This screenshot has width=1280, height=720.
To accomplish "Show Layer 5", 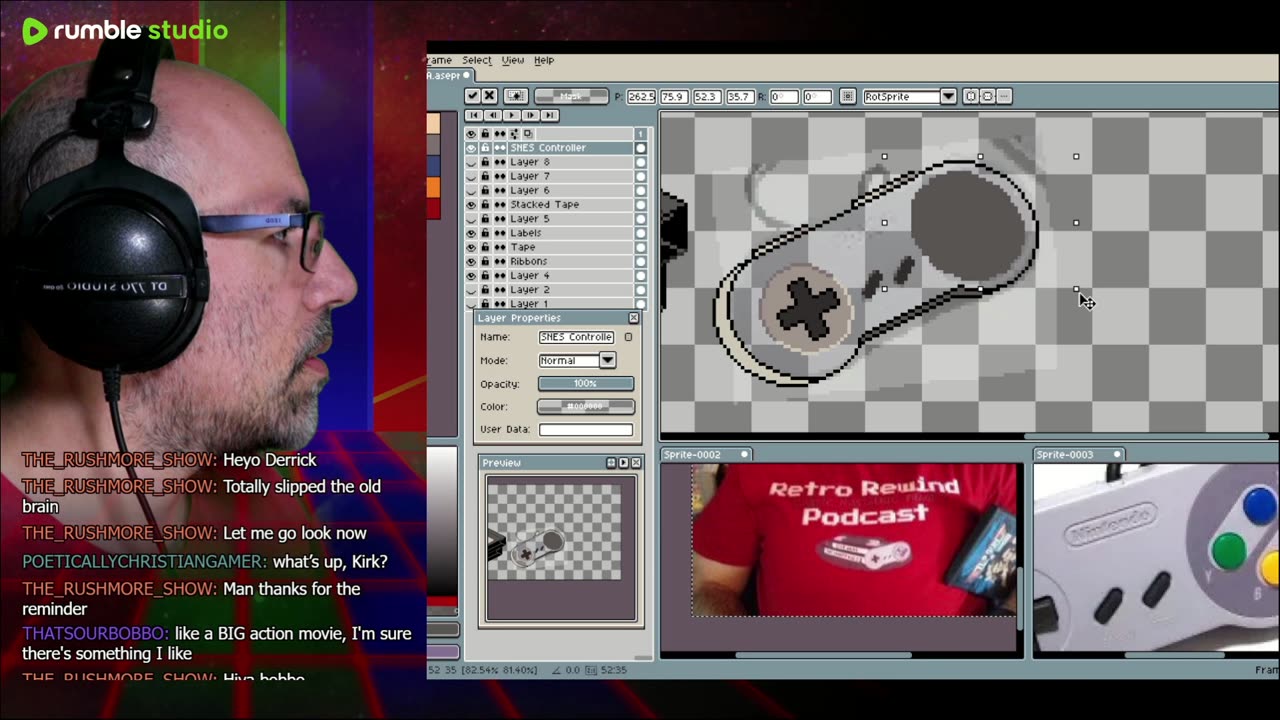I will (x=471, y=219).
